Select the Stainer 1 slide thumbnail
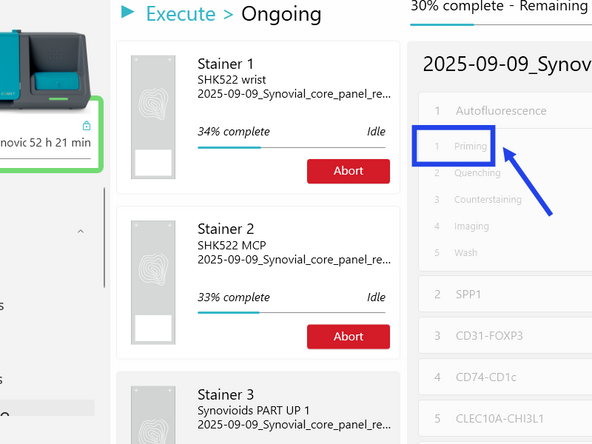The width and height of the screenshot is (592, 444). pos(153,117)
